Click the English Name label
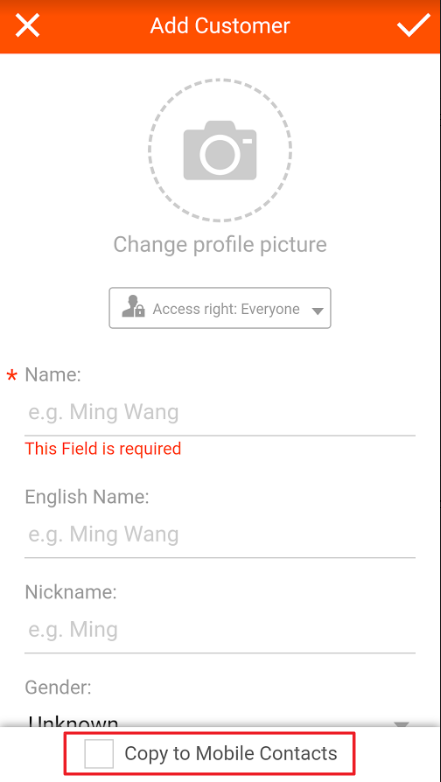441x782 pixels. pos(87,497)
